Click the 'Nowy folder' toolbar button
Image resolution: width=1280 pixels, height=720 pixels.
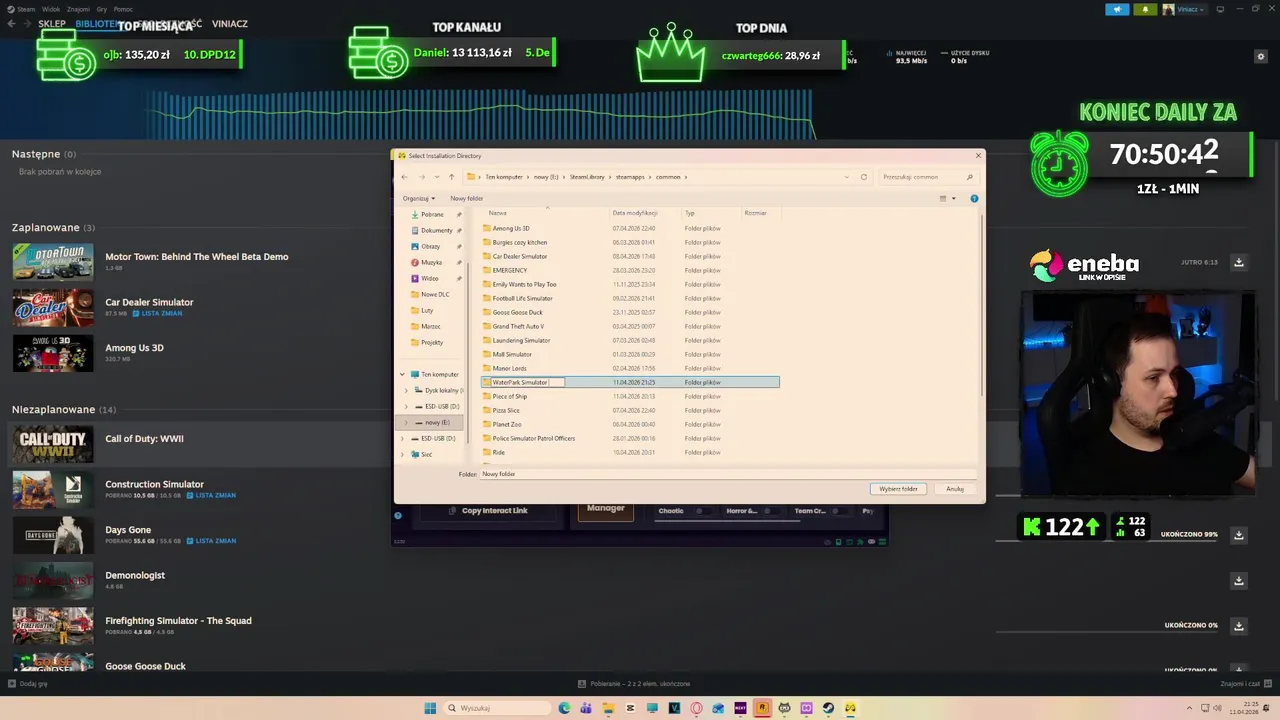(x=467, y=198)
